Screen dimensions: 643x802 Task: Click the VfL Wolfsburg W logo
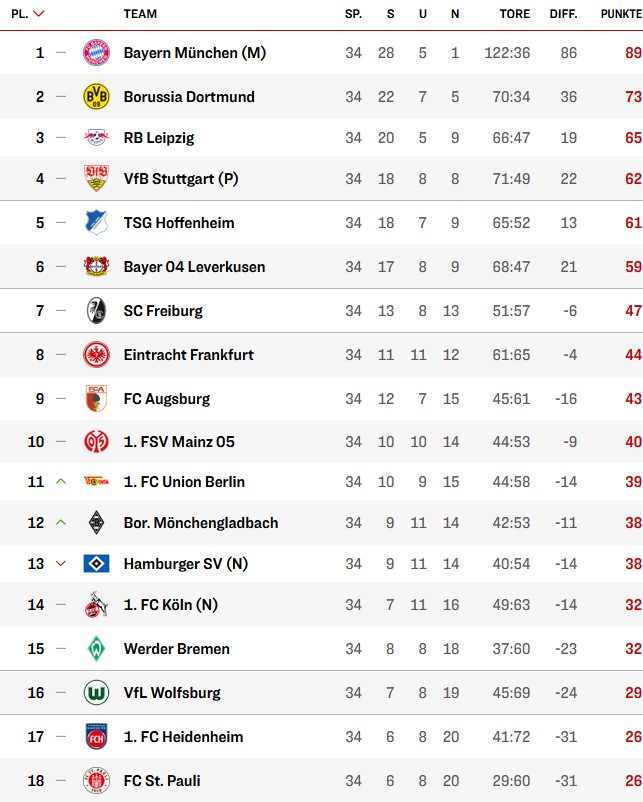pos(96,693)
